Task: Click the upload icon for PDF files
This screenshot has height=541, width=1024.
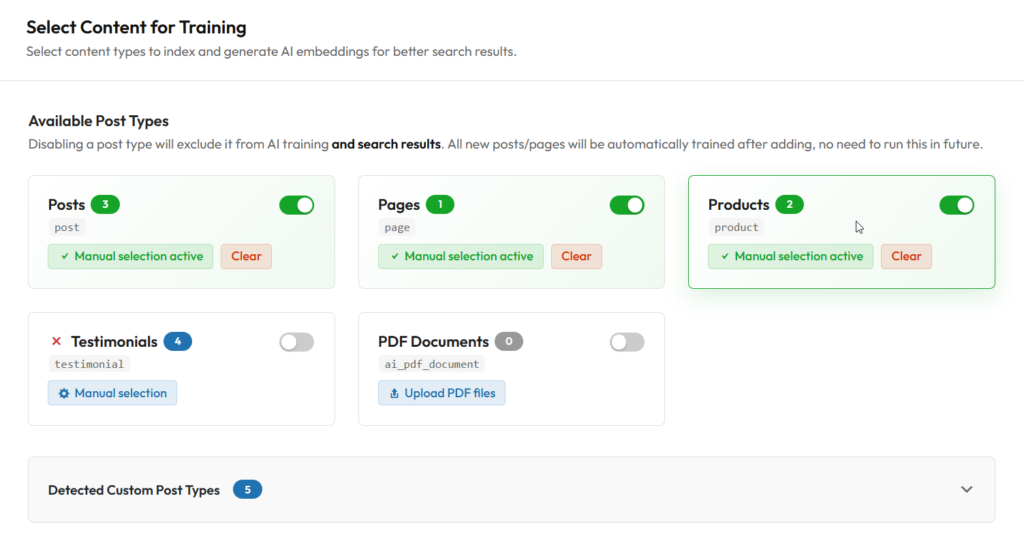Action: click(x=394, y=393)
